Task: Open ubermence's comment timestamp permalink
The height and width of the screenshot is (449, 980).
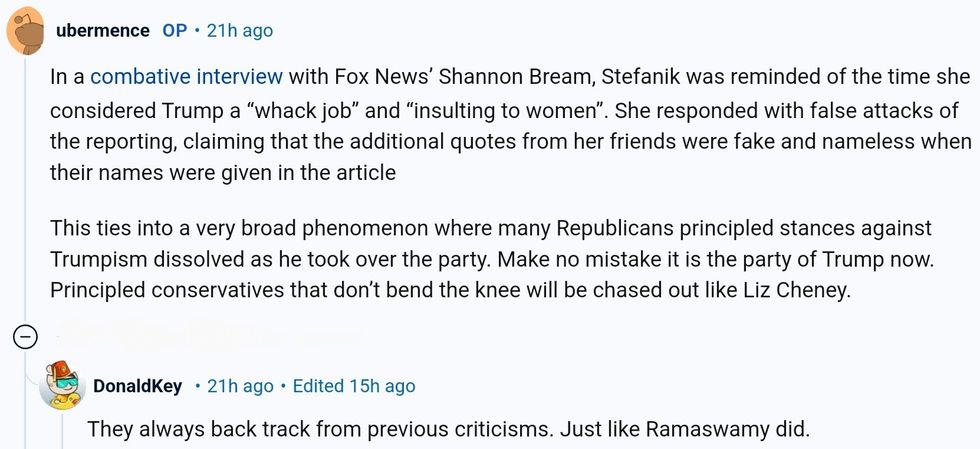Action: click(239, 31)
